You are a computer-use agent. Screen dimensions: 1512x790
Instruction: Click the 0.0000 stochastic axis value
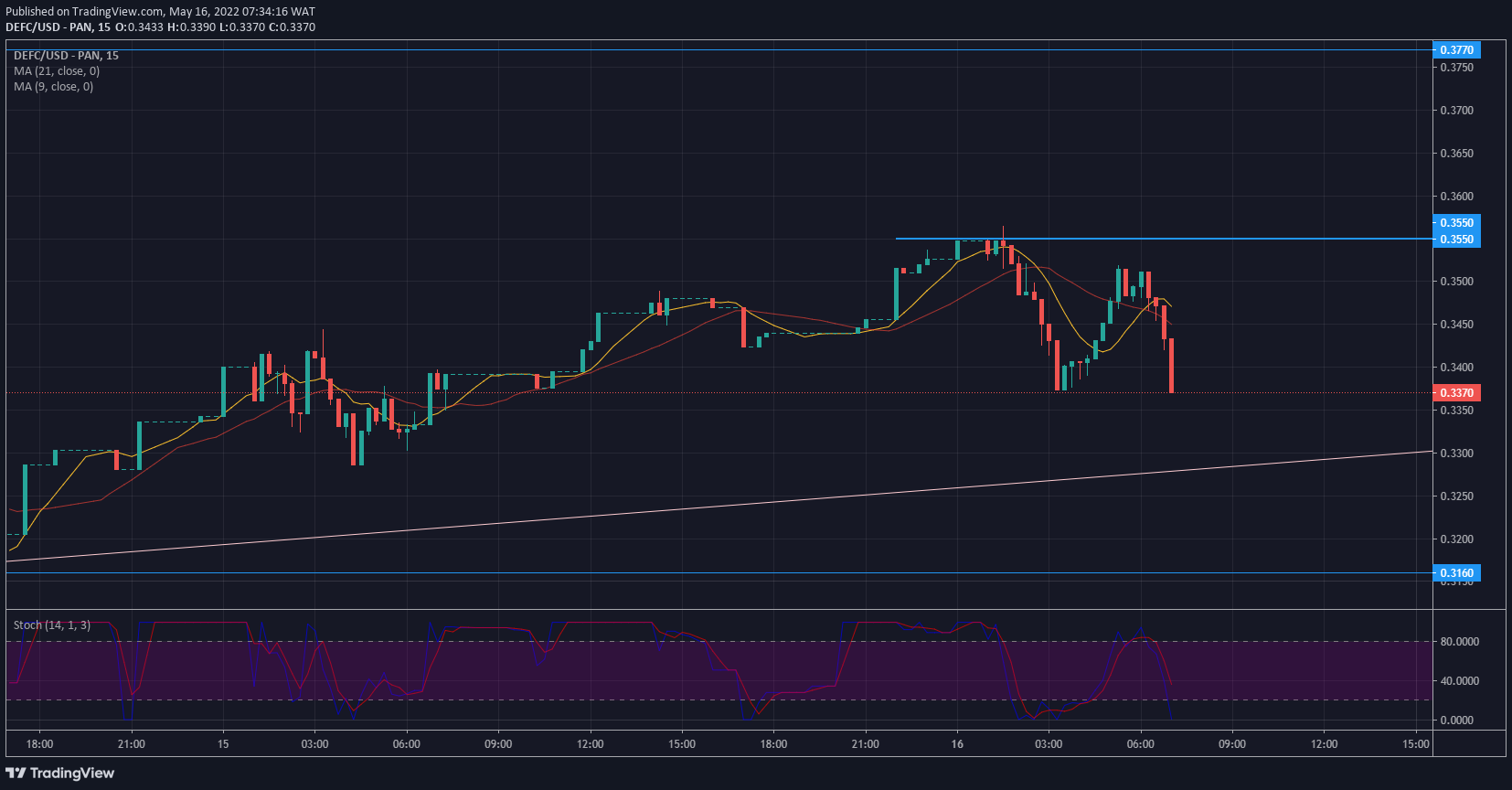tap(1457, 721)
